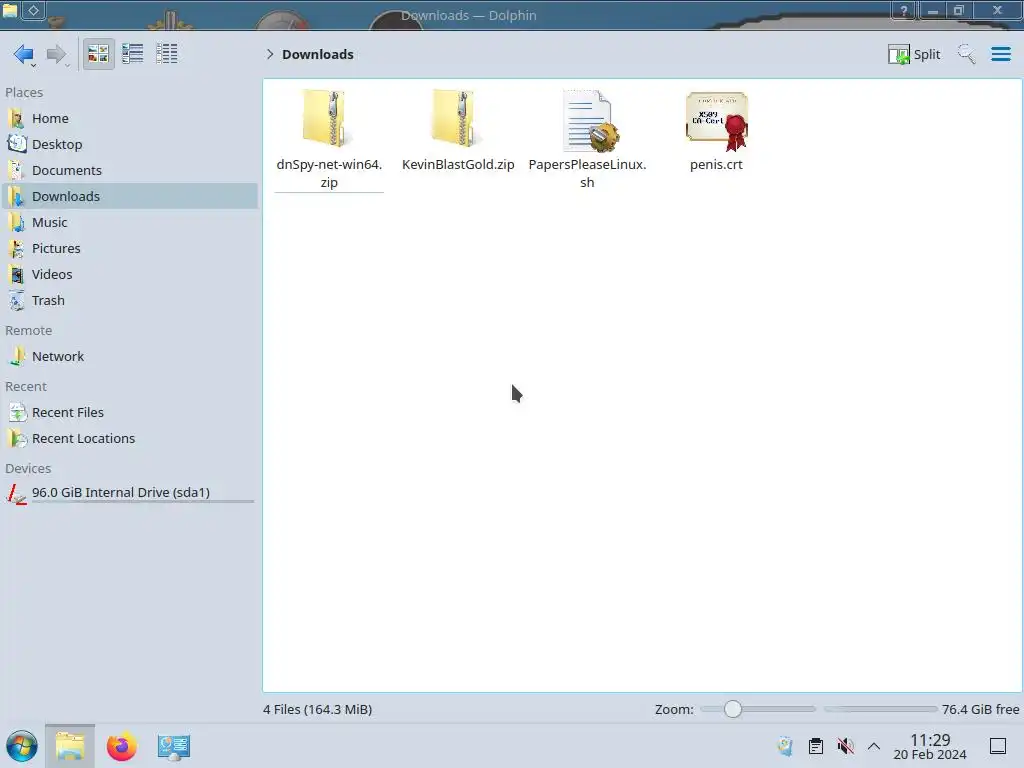Open Trash in Places
Screen dimensions: 1024x768
(130, 301)
